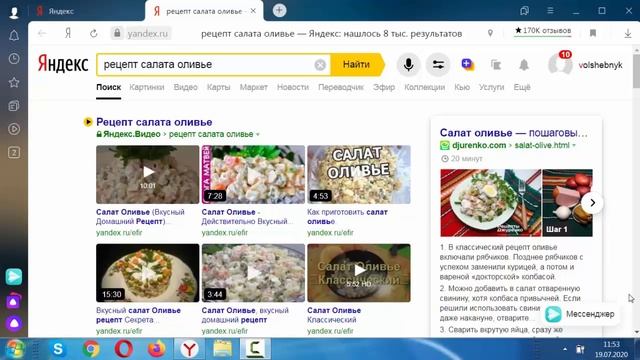640x360 pixels.
Task: Open the Рецепт салата оливье result title
Action: point(154,122)
